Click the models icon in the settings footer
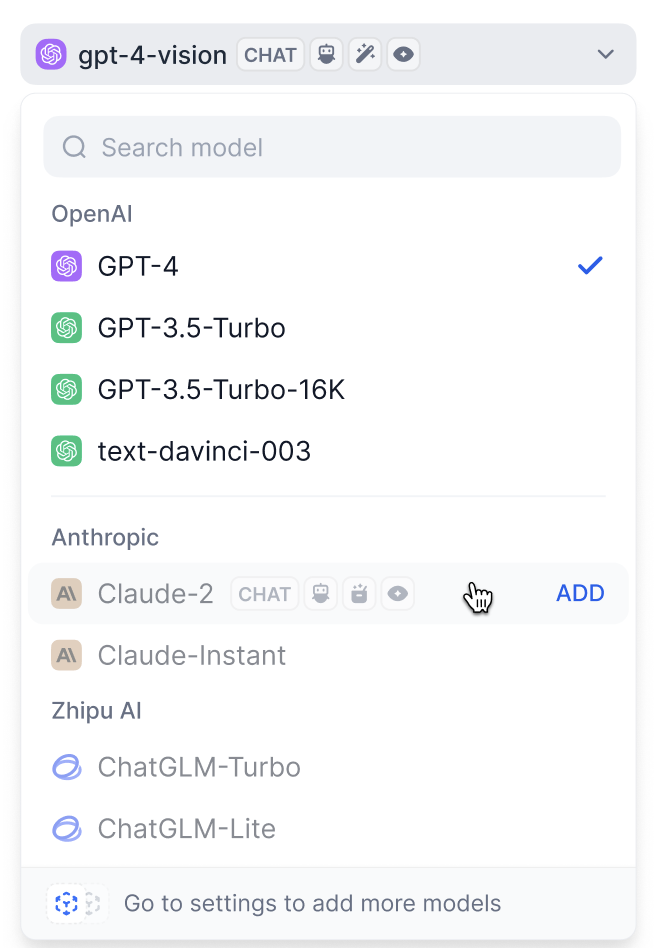Screen dimensions: 664x948 pos(67,904)
